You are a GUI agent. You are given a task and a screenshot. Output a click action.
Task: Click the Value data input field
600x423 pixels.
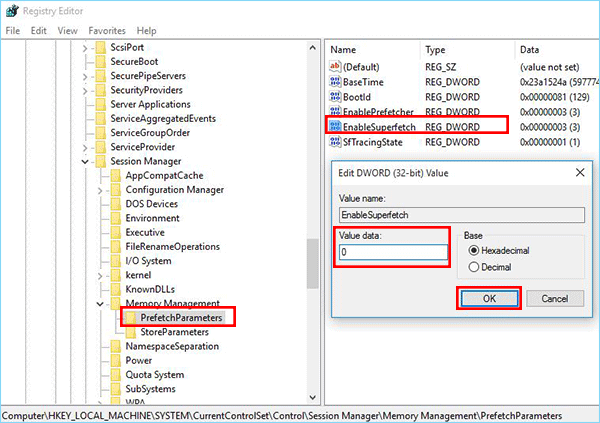pos(393,252)
